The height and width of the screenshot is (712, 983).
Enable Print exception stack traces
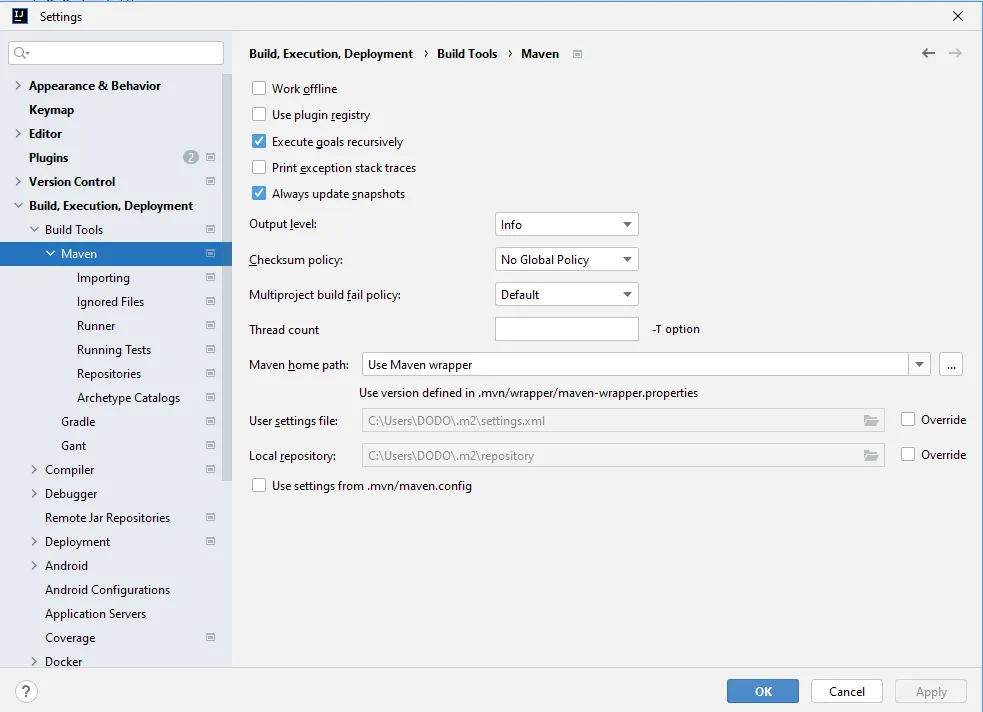(x=259, y=167)
